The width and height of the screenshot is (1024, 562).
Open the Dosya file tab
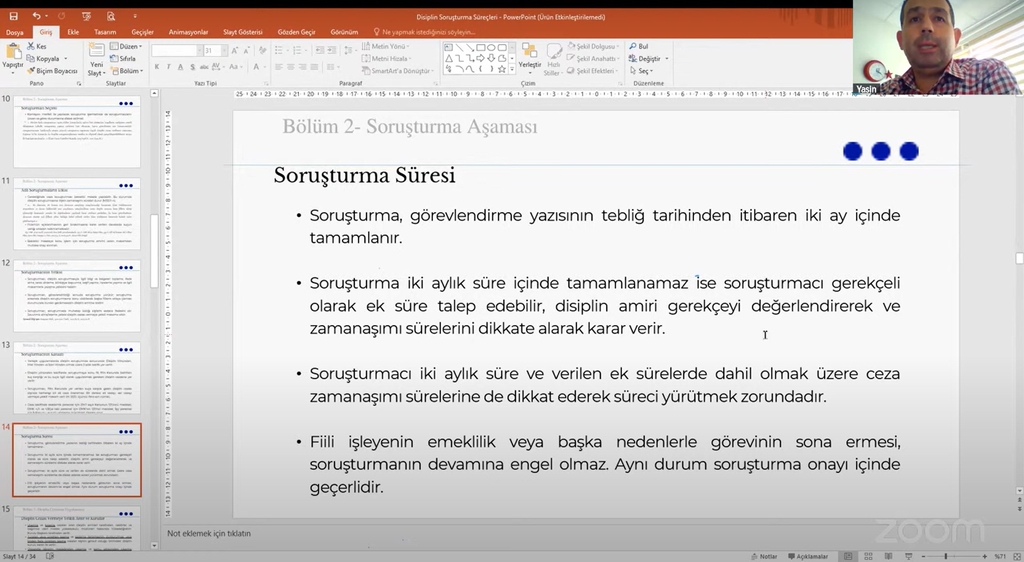point(14,32)
